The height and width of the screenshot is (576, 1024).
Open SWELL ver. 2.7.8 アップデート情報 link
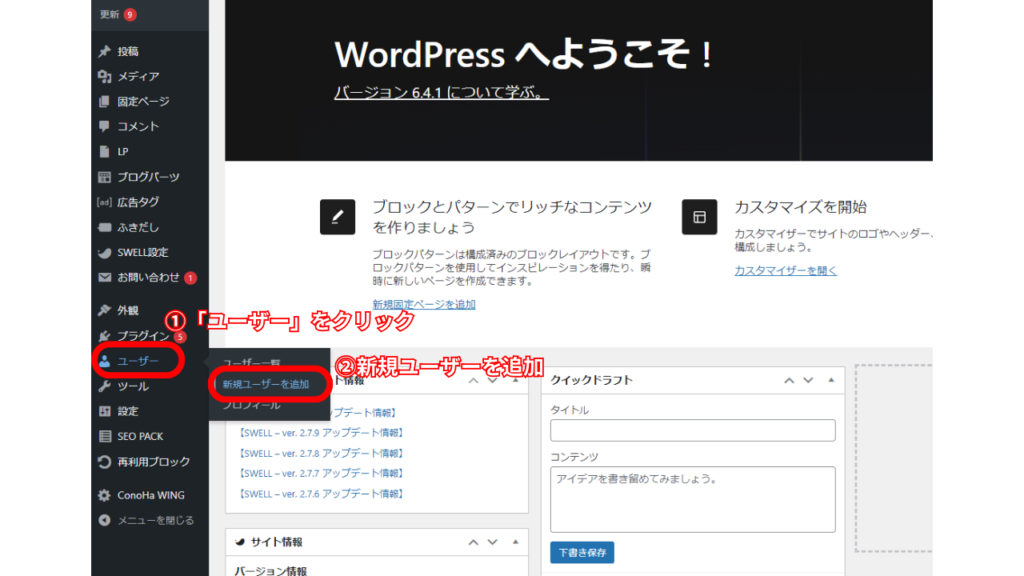pyautogui.click(x=320, y=453)
